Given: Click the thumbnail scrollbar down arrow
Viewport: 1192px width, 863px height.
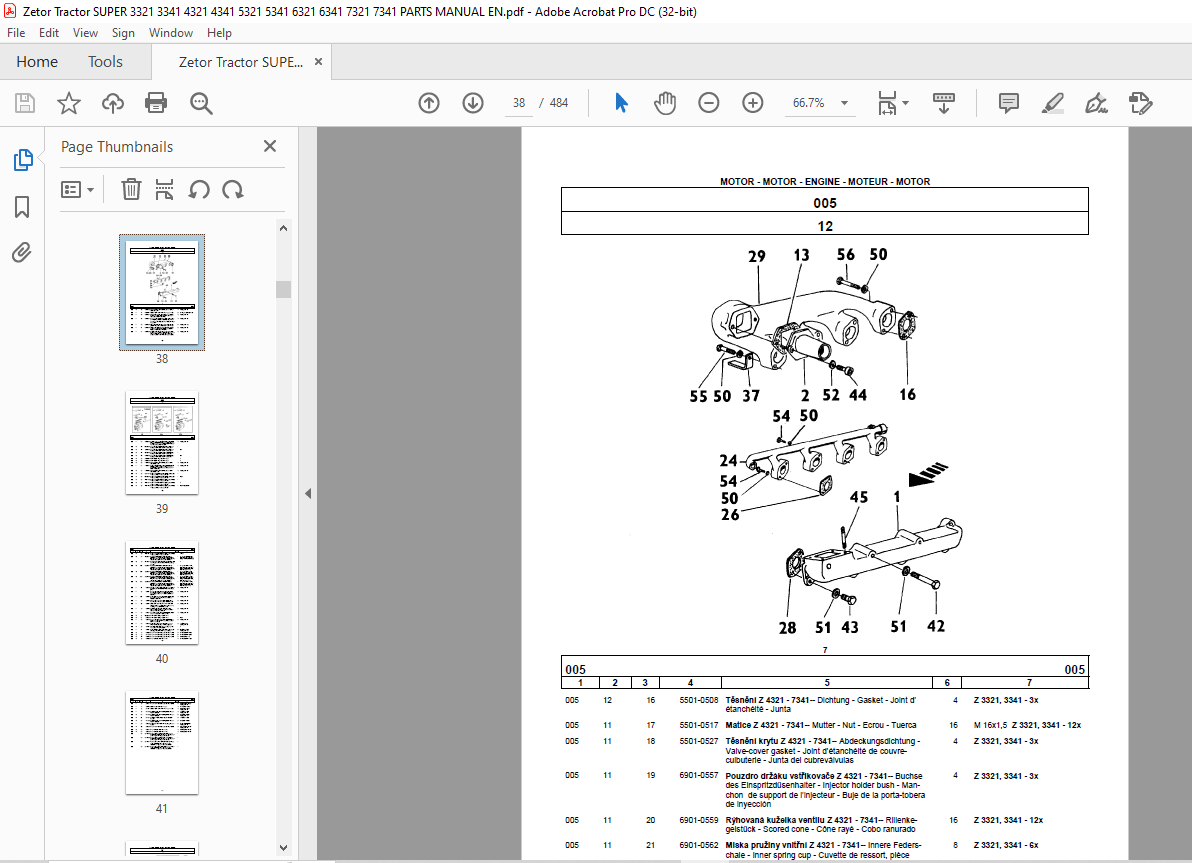Looking at the screenshot, I should click(x=284, y=848).
